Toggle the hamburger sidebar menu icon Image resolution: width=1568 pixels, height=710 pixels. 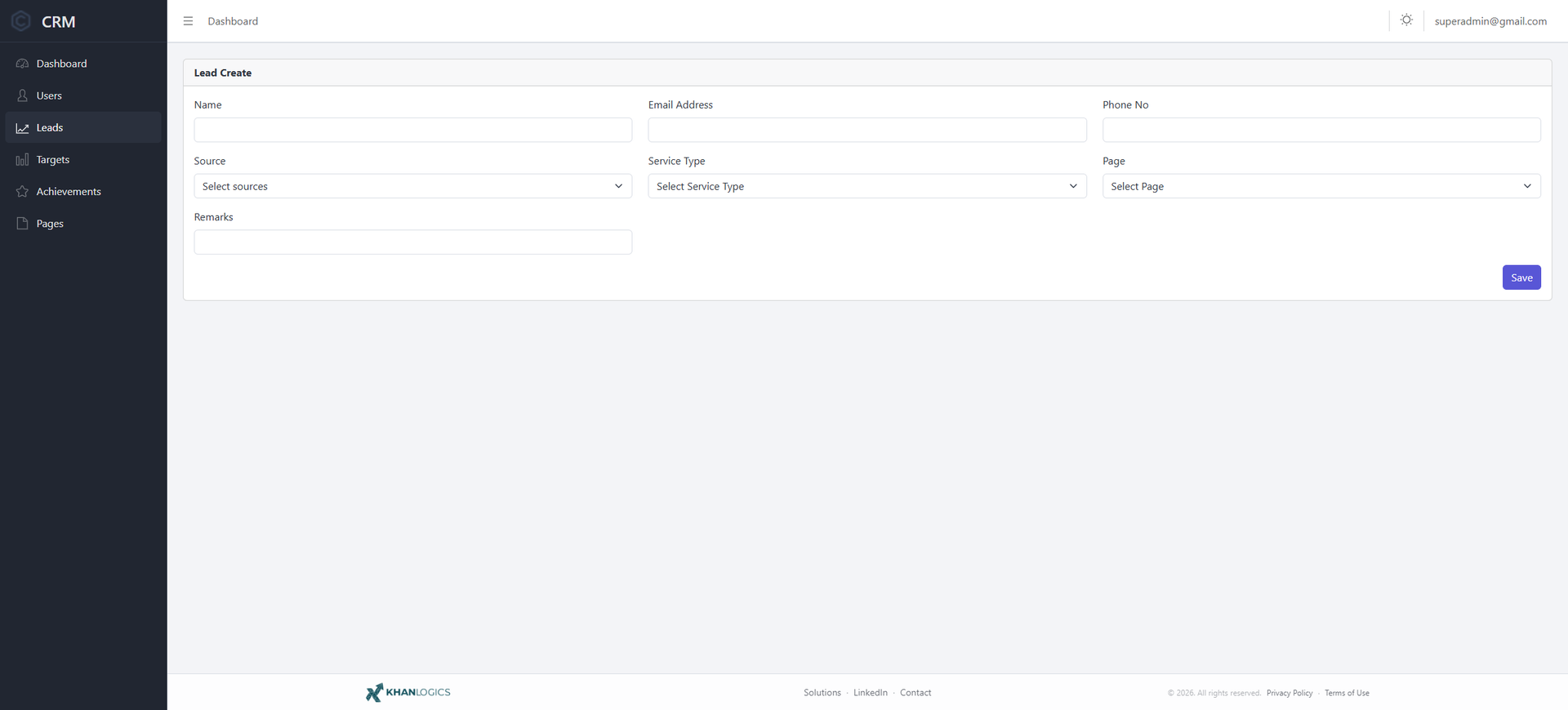(x=188, y=21)
